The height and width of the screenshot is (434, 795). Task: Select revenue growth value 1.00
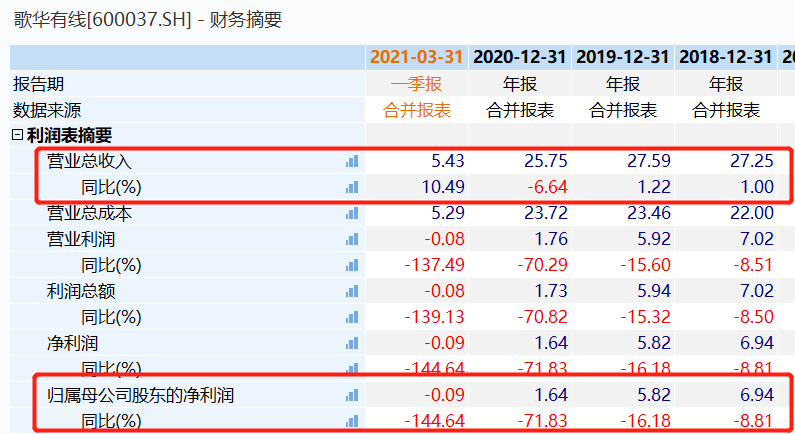pos(757,187)
